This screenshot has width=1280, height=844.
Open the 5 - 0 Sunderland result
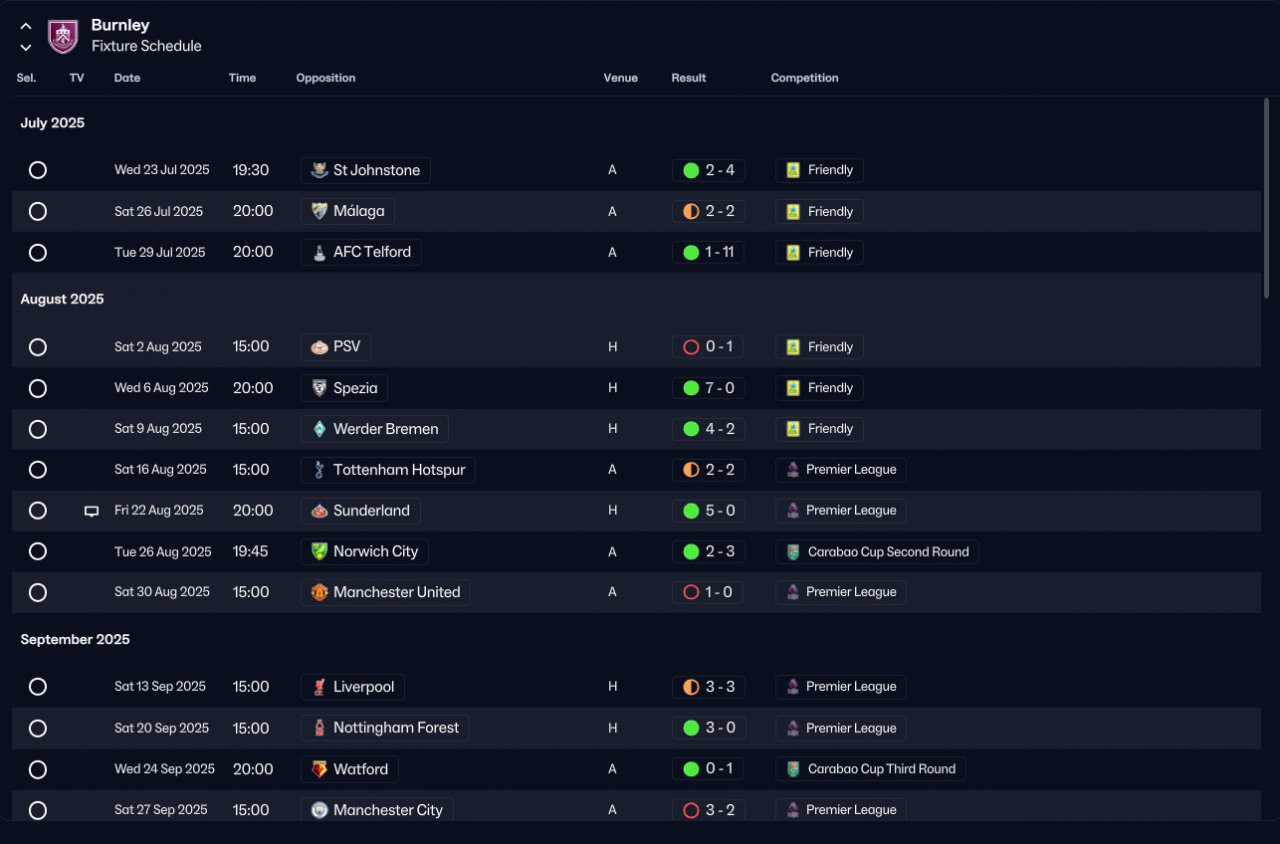coord(708,511)
